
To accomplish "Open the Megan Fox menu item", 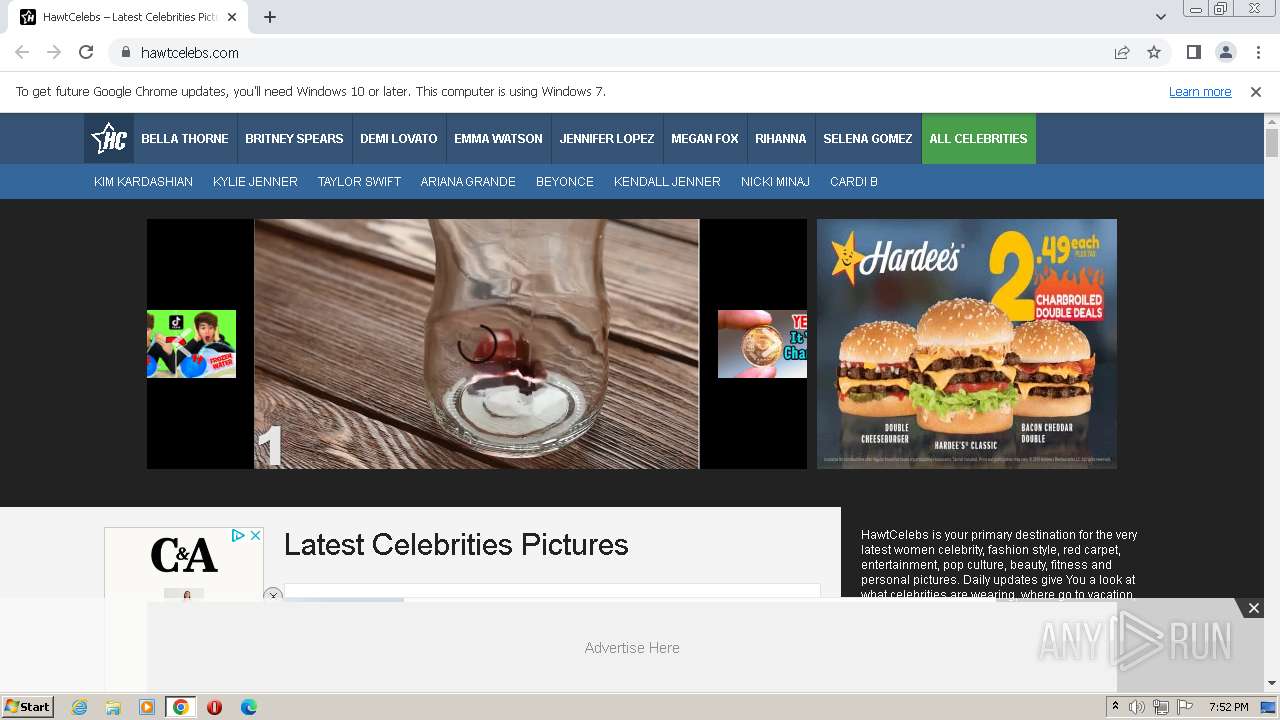I will [x=705, y=139].
